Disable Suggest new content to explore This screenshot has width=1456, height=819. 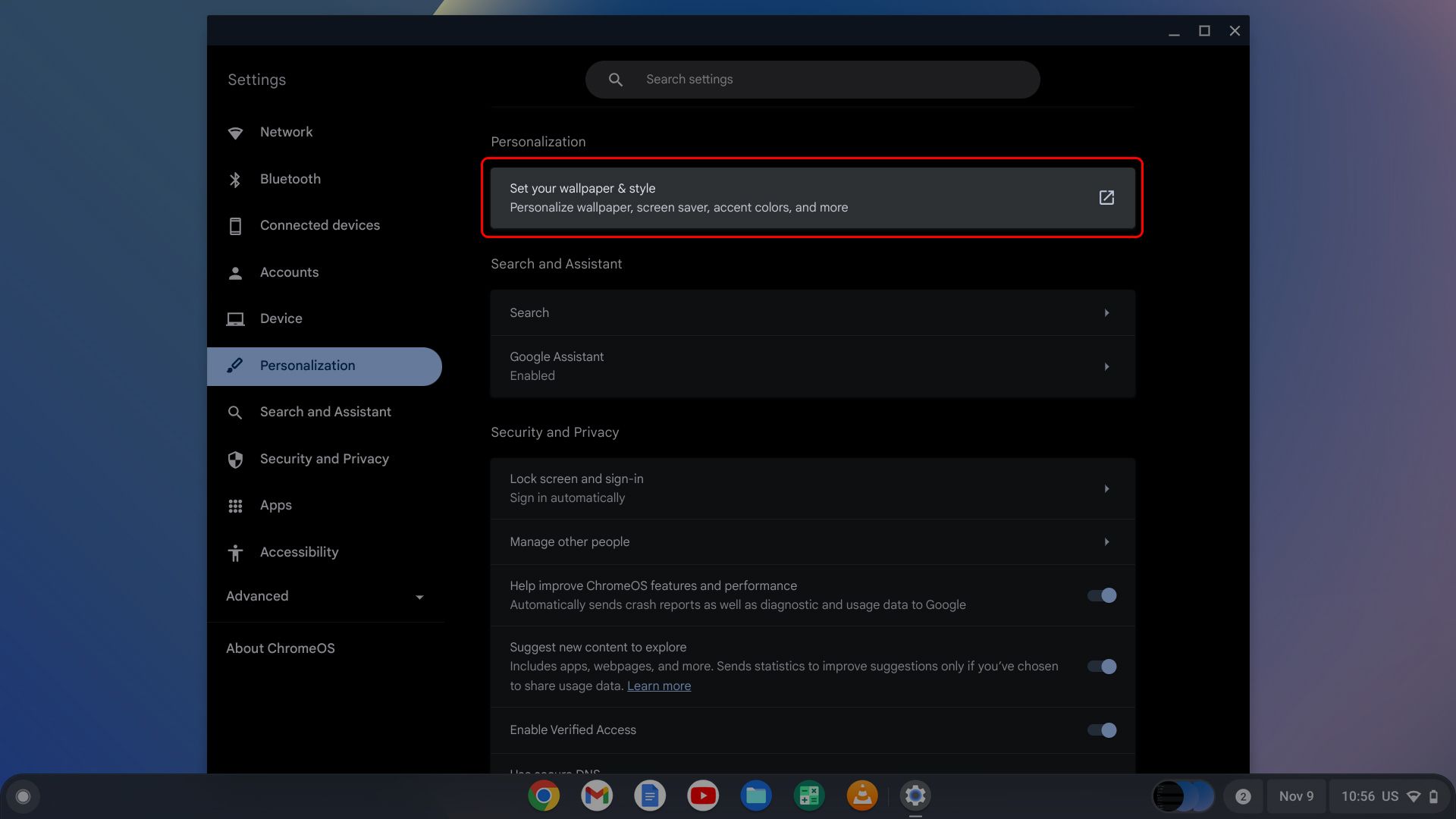[x=1101, y=667]
